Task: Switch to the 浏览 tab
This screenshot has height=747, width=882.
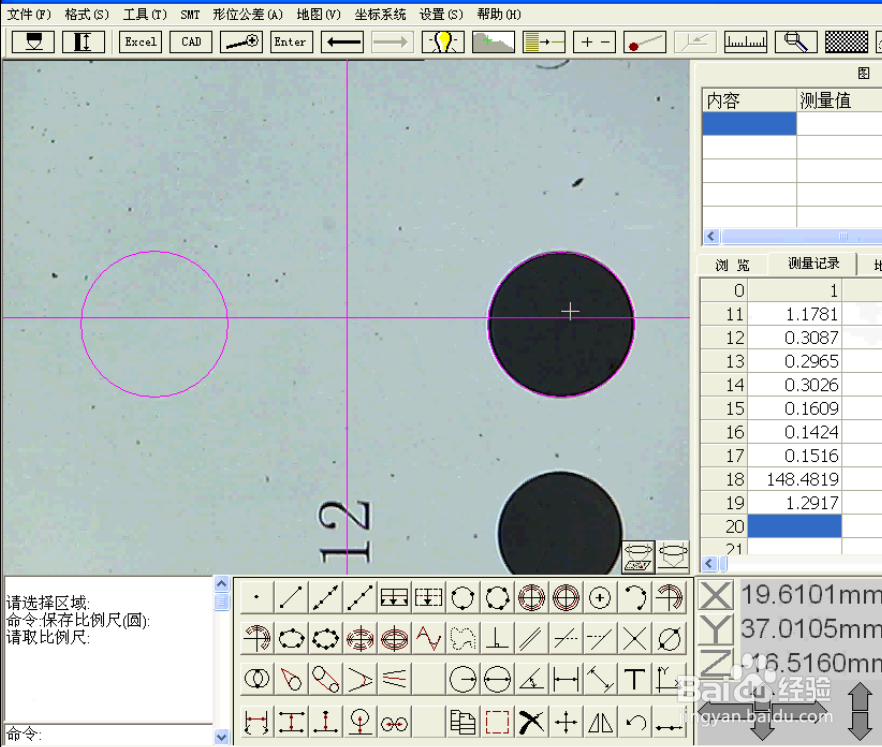Action: [x=732, y=264]
